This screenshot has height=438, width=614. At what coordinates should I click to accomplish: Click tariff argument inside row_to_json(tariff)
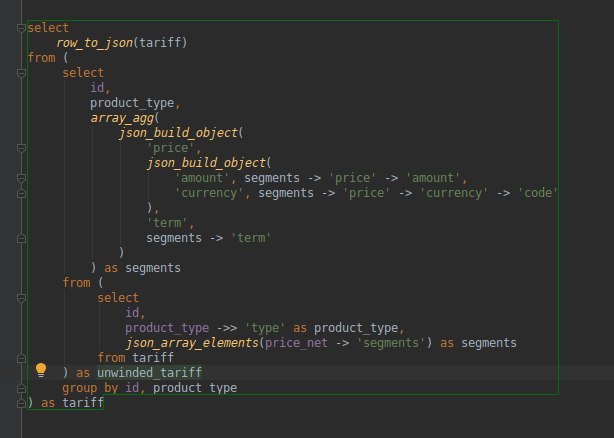(x=160, y=42)
